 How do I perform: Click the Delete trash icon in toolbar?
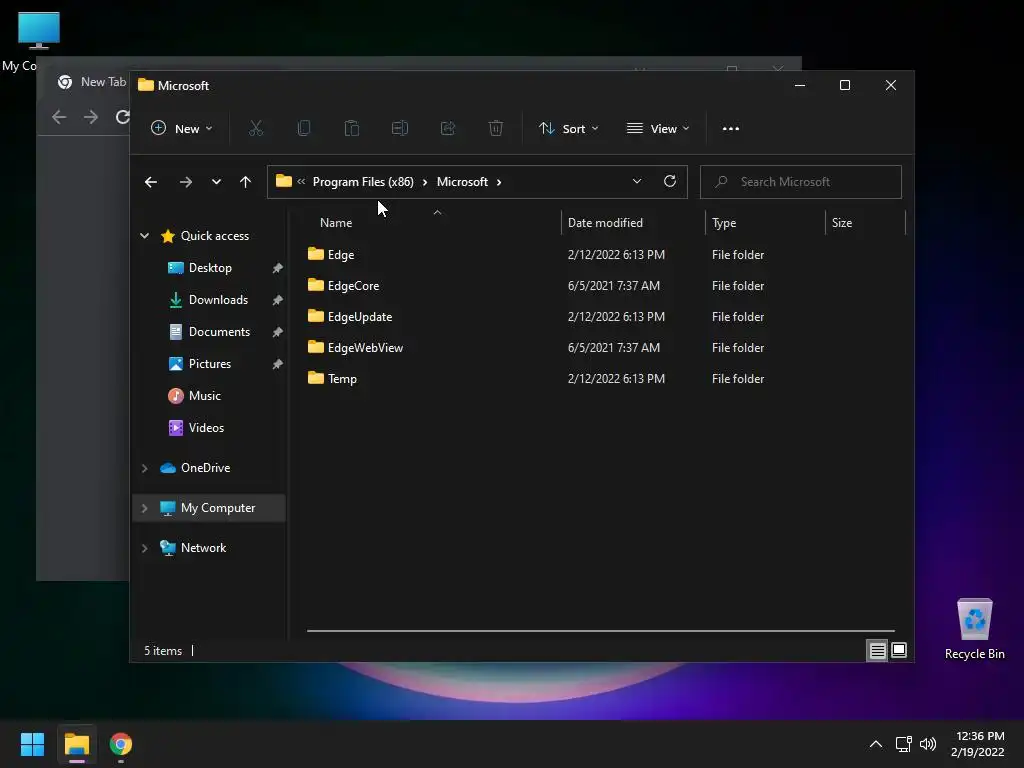[x=496, y=129]
